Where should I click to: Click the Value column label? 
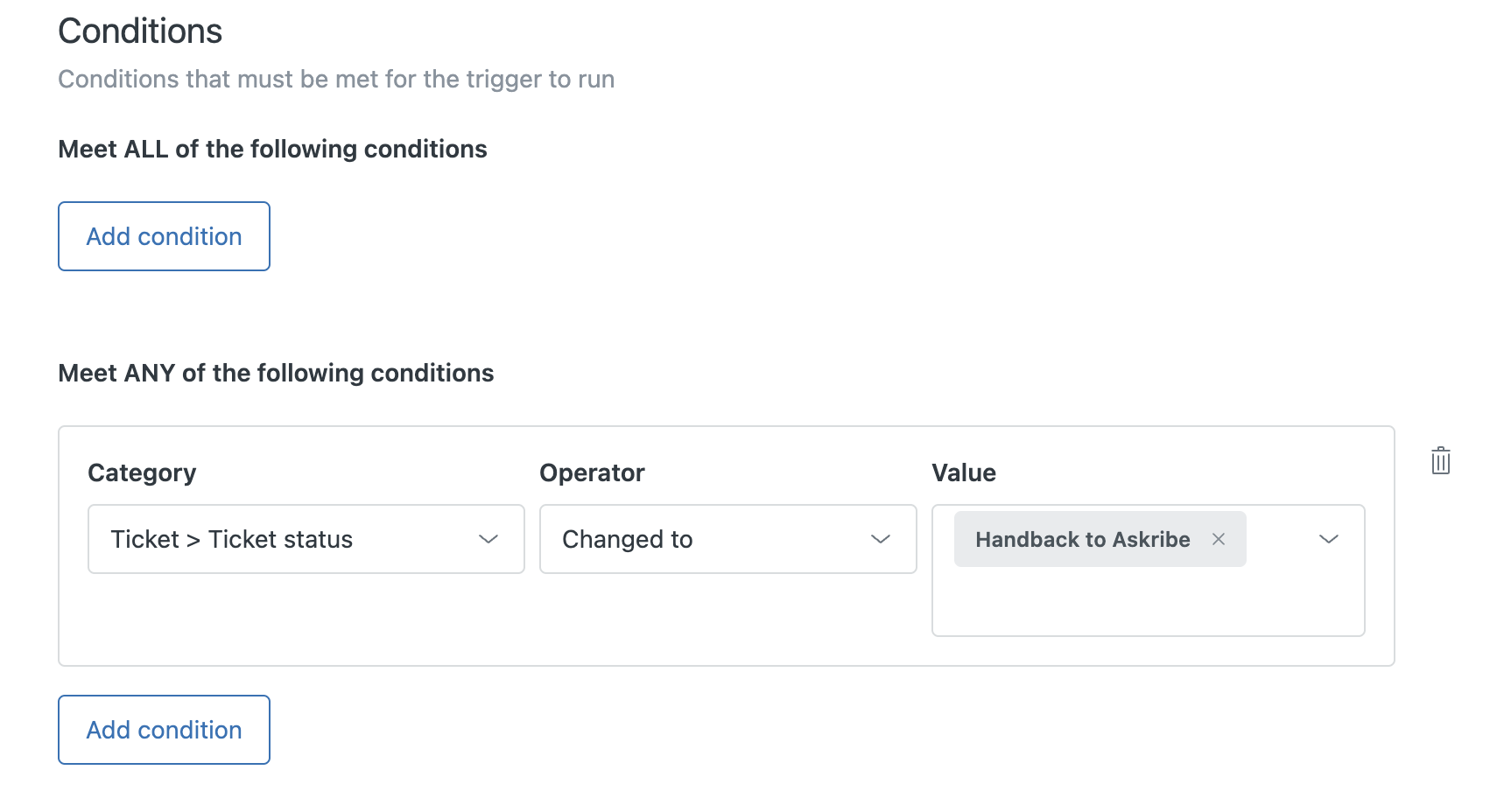pyautogui.click(x=963, y=472)
